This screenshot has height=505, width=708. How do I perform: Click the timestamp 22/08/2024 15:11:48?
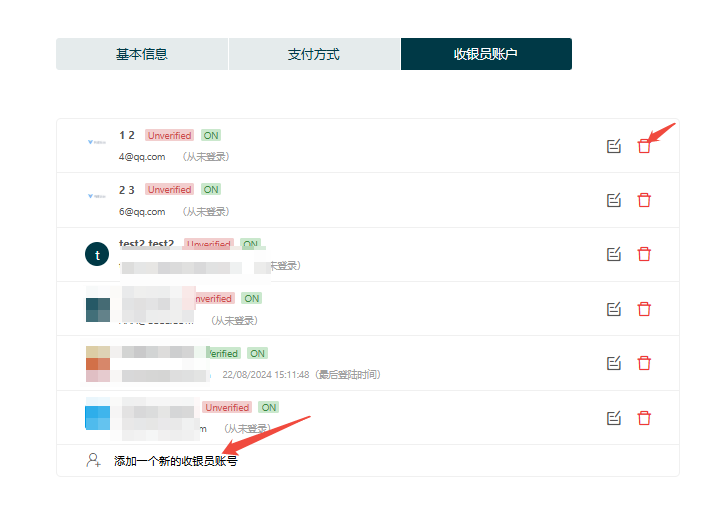coord(266,374)
